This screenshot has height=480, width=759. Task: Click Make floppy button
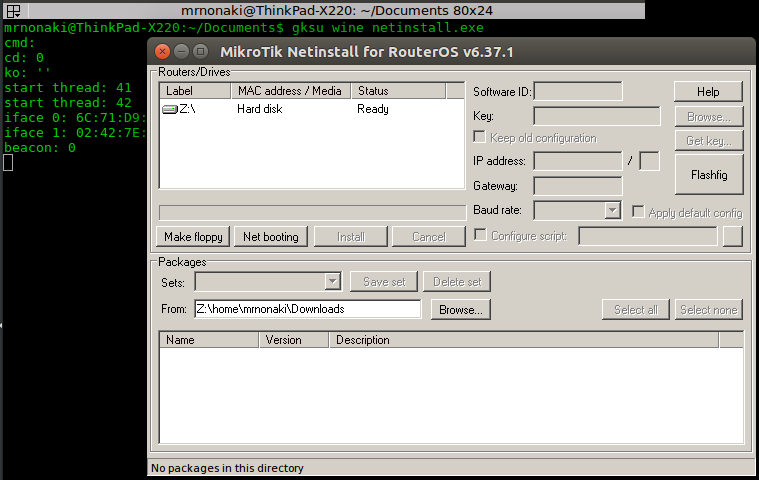click(x=193, y=237)
